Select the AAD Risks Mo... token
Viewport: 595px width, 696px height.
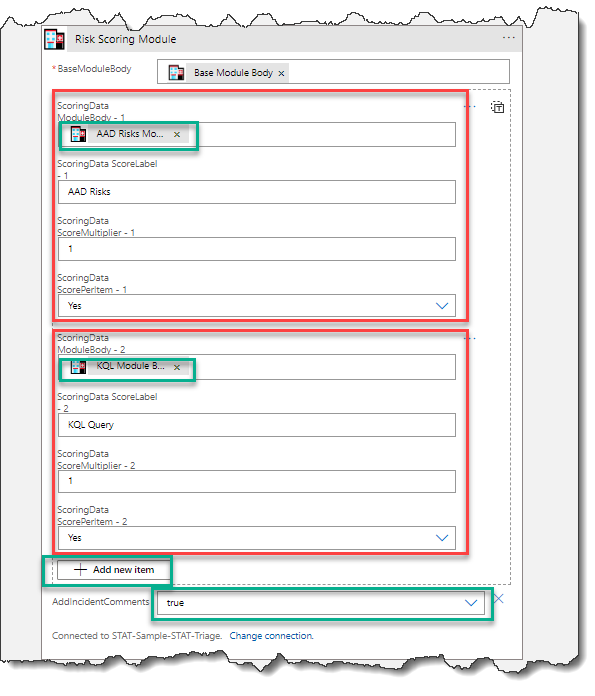(x=129, y=134)
